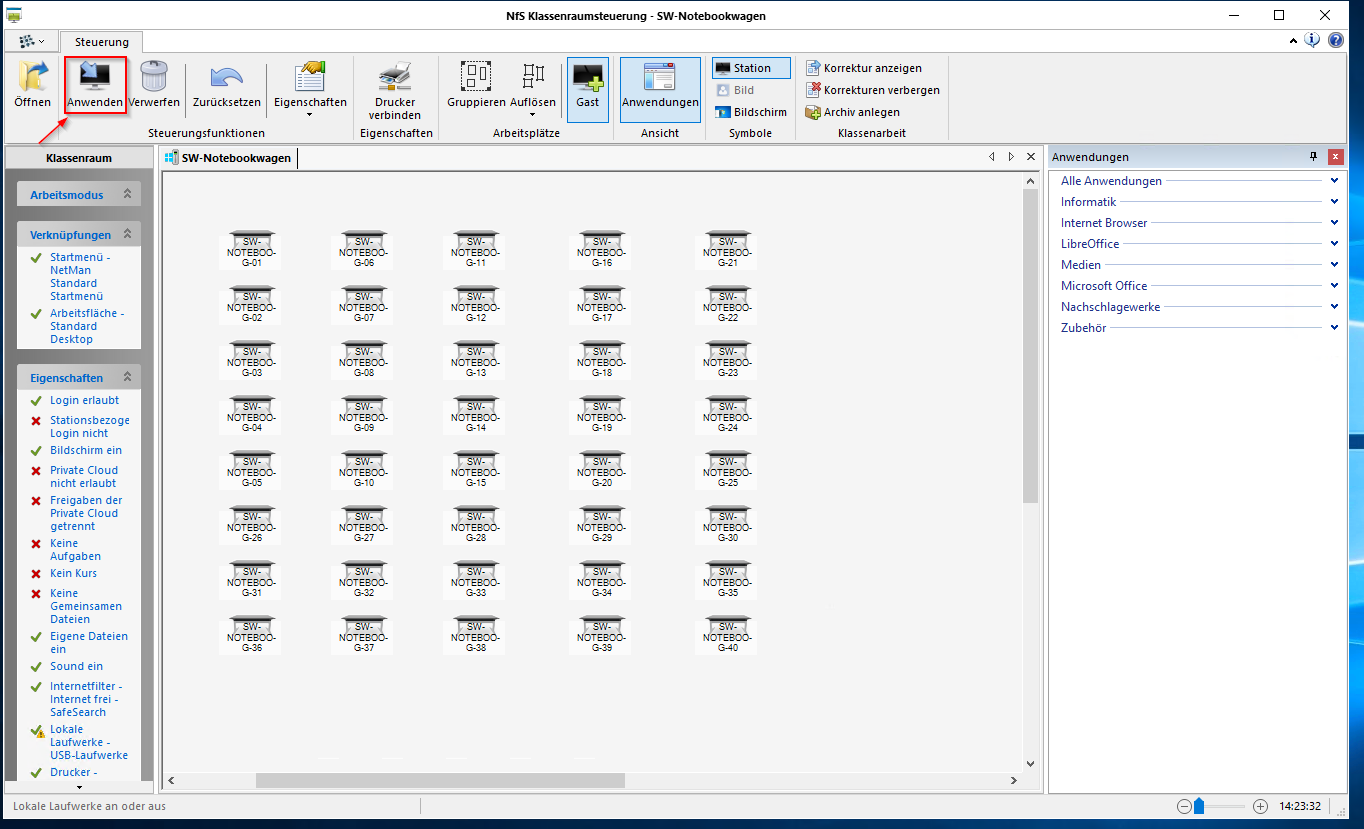Click the Zurücksetzen undo arrow icon
Viewport: 1364px width, 829px height.
[x=227, y=77]
